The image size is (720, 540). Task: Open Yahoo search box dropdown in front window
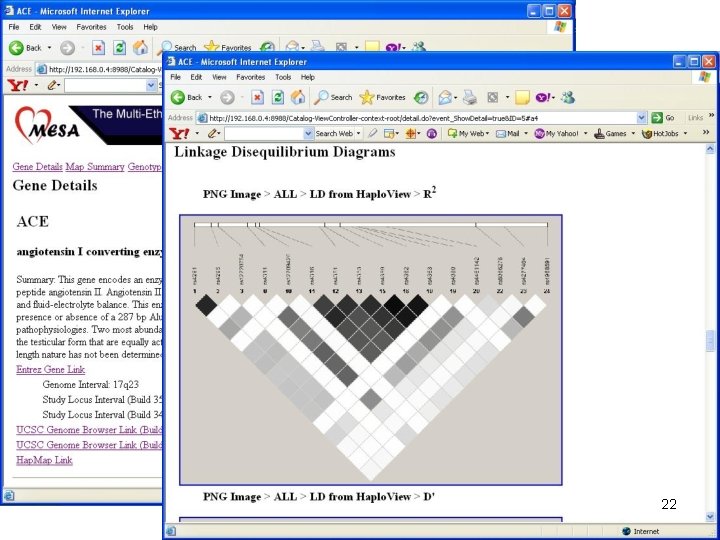click(x=308, y=134)
